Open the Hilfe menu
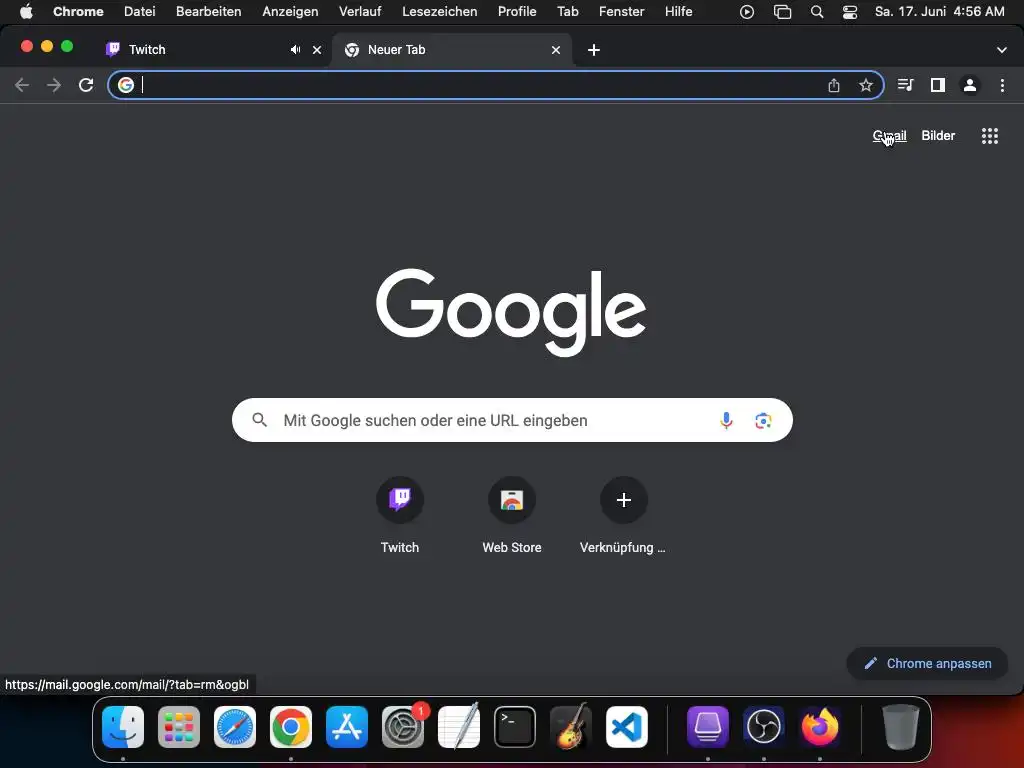The image size is (1024, 768). coord(679,12)
